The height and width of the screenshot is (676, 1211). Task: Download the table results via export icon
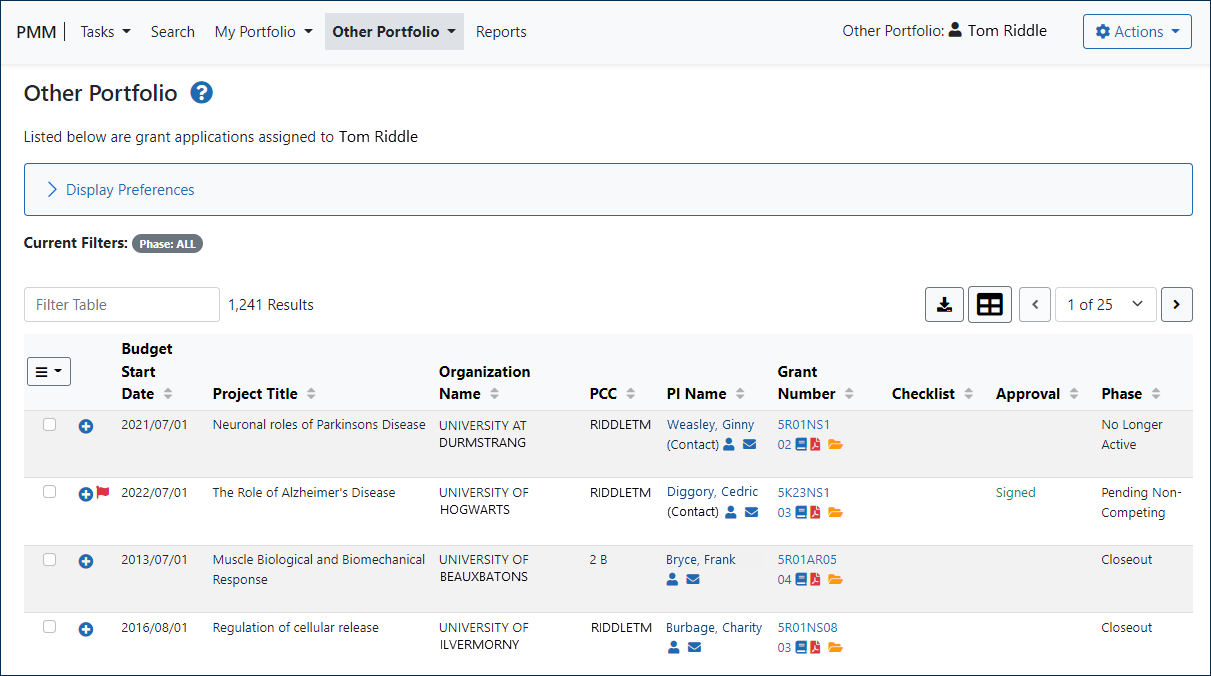944,305
